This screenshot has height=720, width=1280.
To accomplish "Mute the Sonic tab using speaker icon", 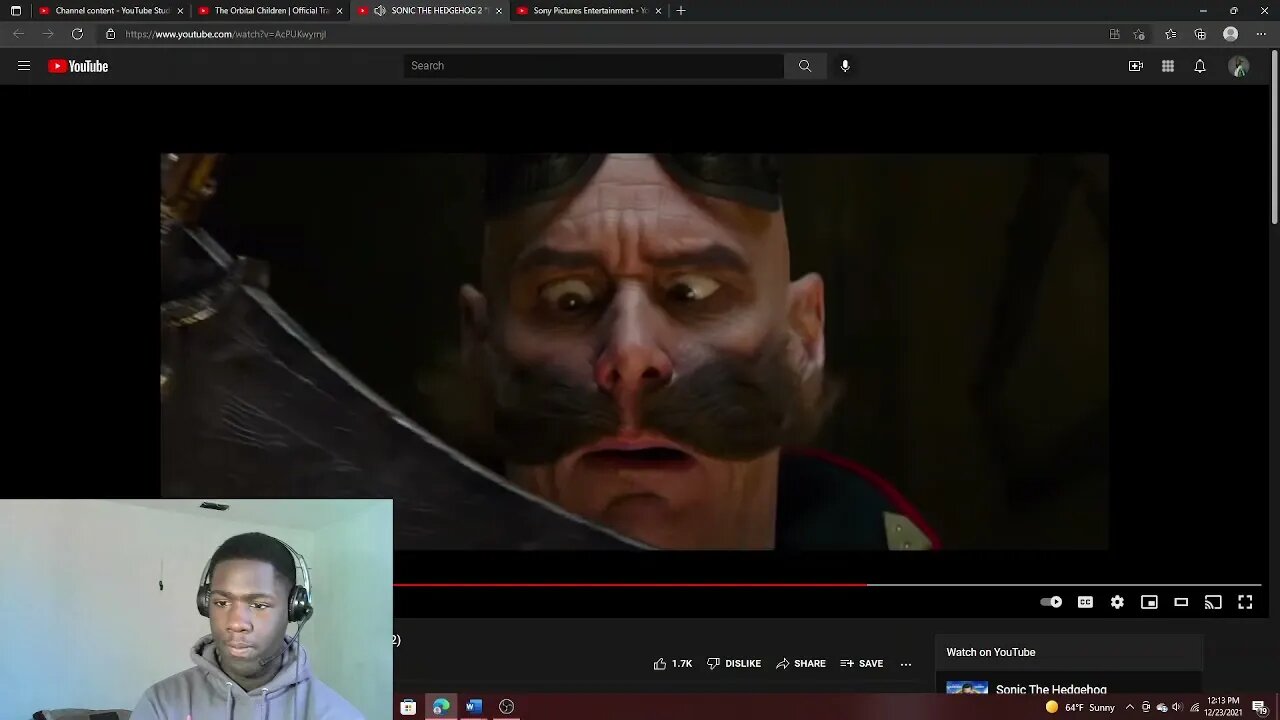I will pos(380,10).
